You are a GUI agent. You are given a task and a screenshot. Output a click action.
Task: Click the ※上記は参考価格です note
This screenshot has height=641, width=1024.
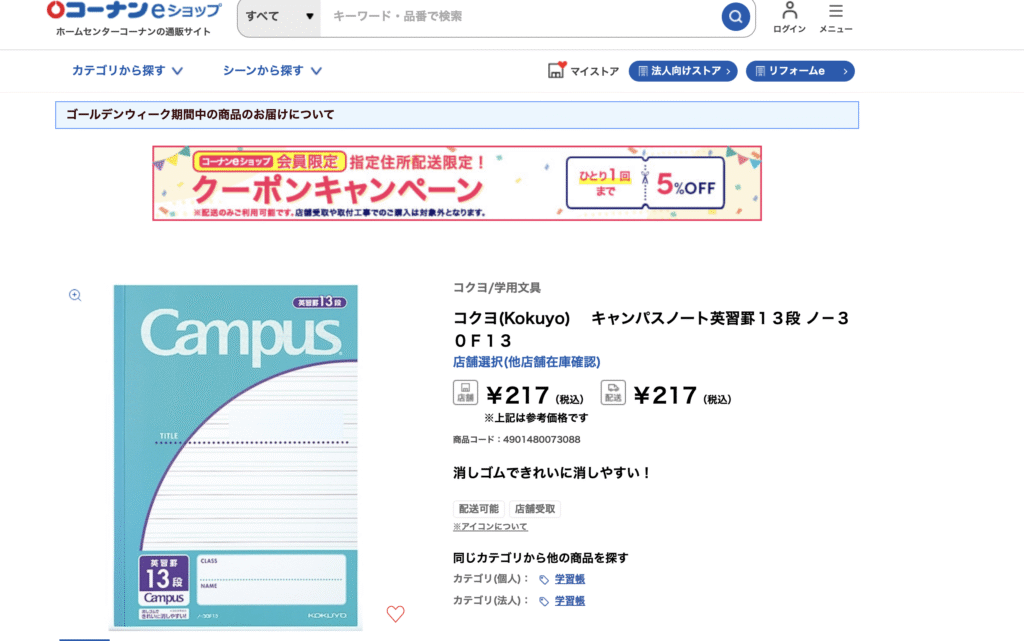(x=536, y=418)
